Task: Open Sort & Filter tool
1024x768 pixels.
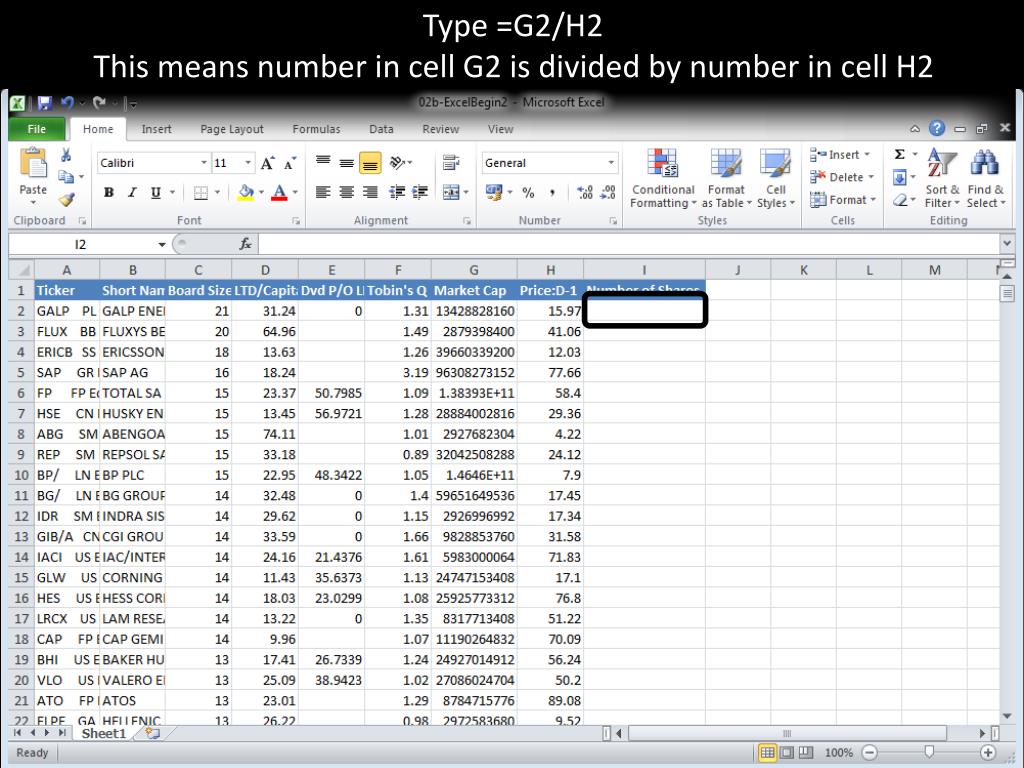Action: (x=942, y=176)
